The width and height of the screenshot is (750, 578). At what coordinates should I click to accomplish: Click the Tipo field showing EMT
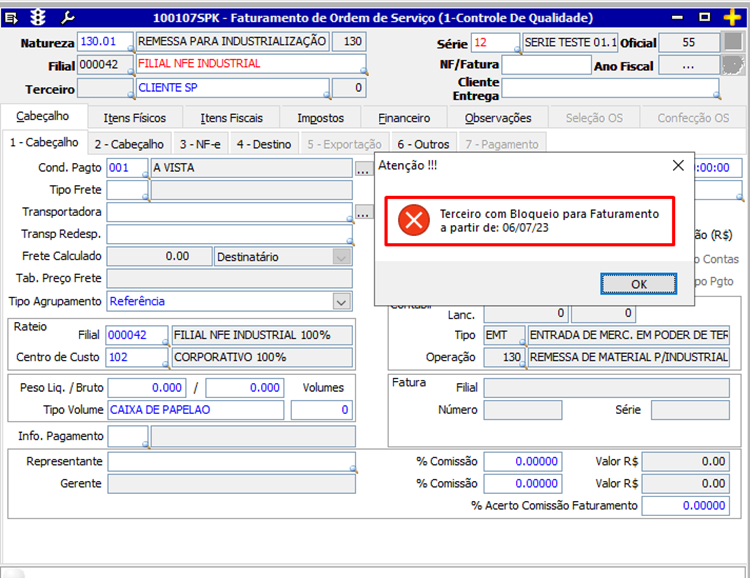504,335
